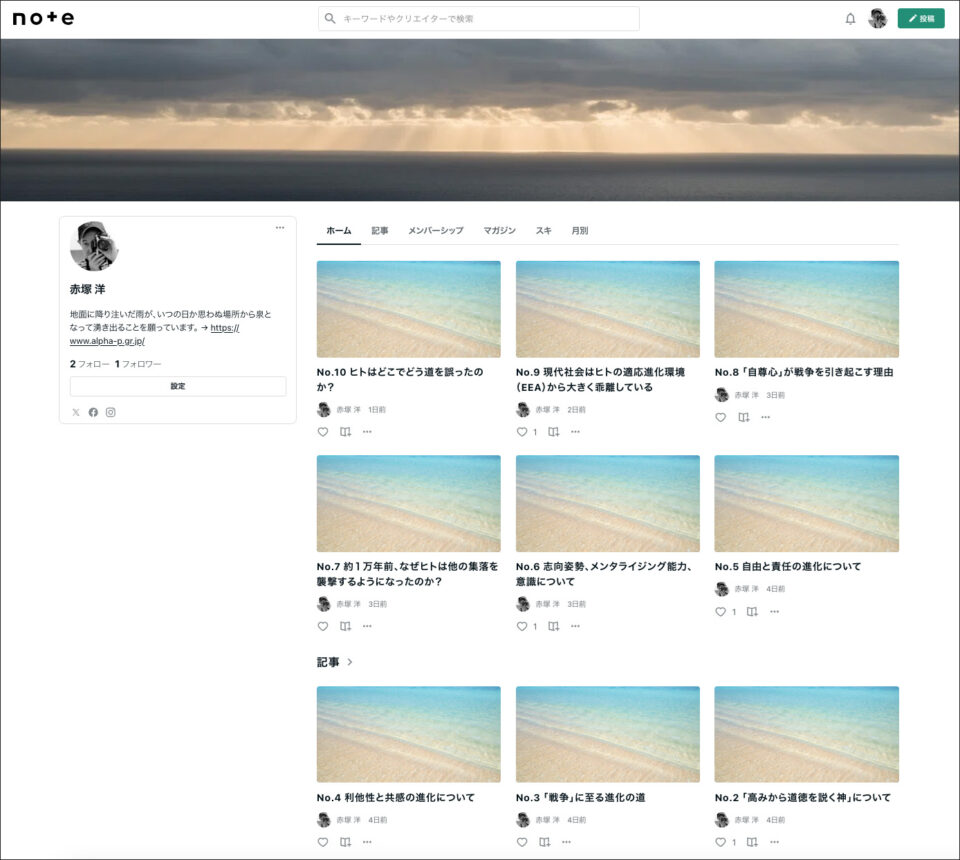Add No.5 article to a magazine
Screen dimensions: 960x860
[x=752, y=612]
